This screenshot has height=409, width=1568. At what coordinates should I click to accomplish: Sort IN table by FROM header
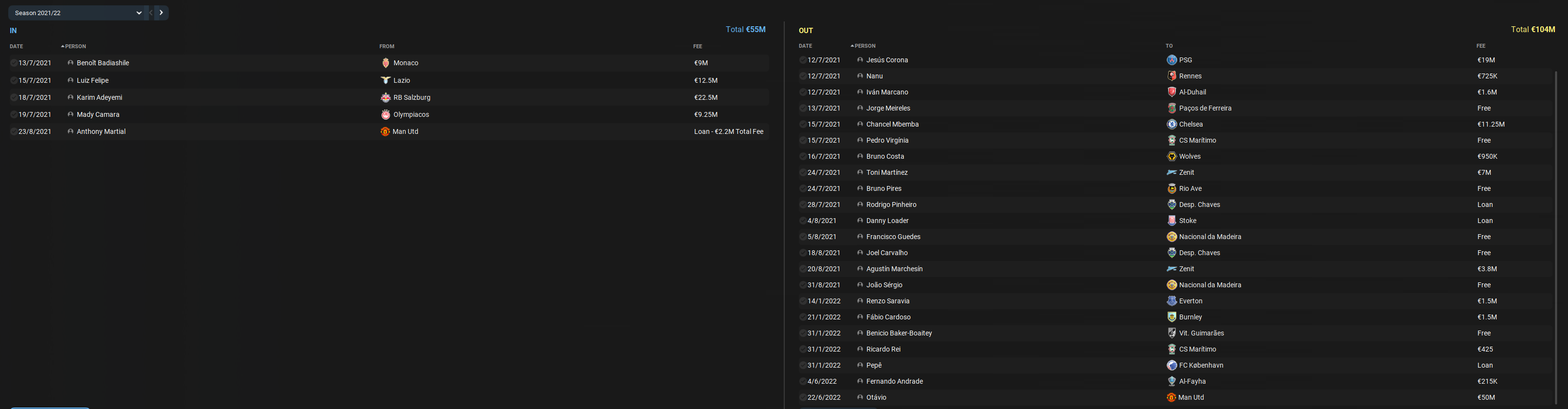point(386,46)
